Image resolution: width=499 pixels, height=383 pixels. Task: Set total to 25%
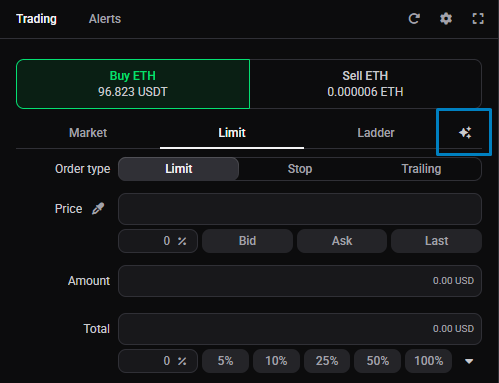[327, 361]
